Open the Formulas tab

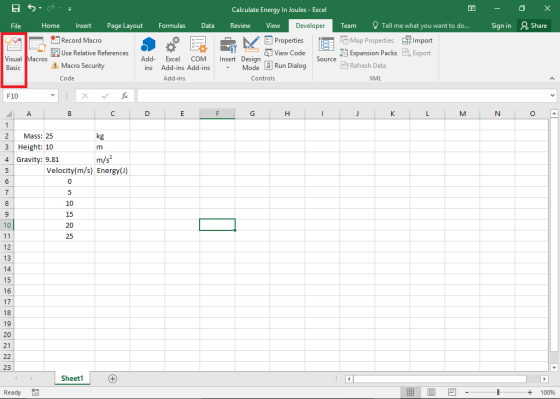(172, 26)
